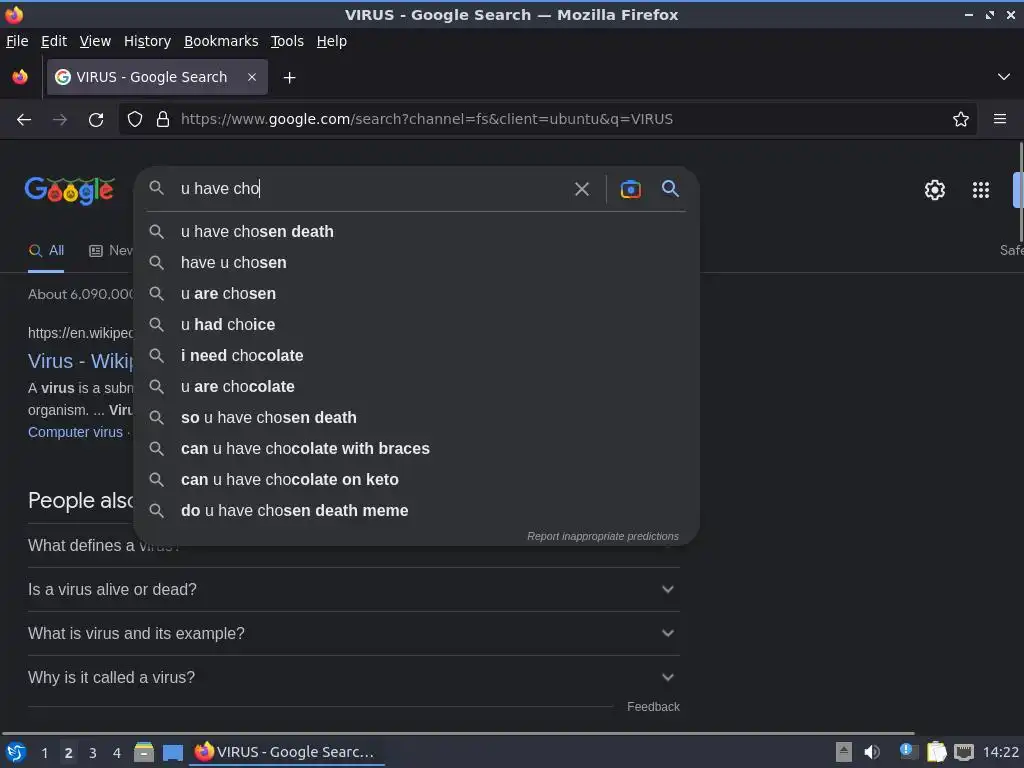Image resolution: width=1024 pixels, height=768 pixels.
Task: Click 'Report inappropriate predictions' link
Action: tap(603, 536)
